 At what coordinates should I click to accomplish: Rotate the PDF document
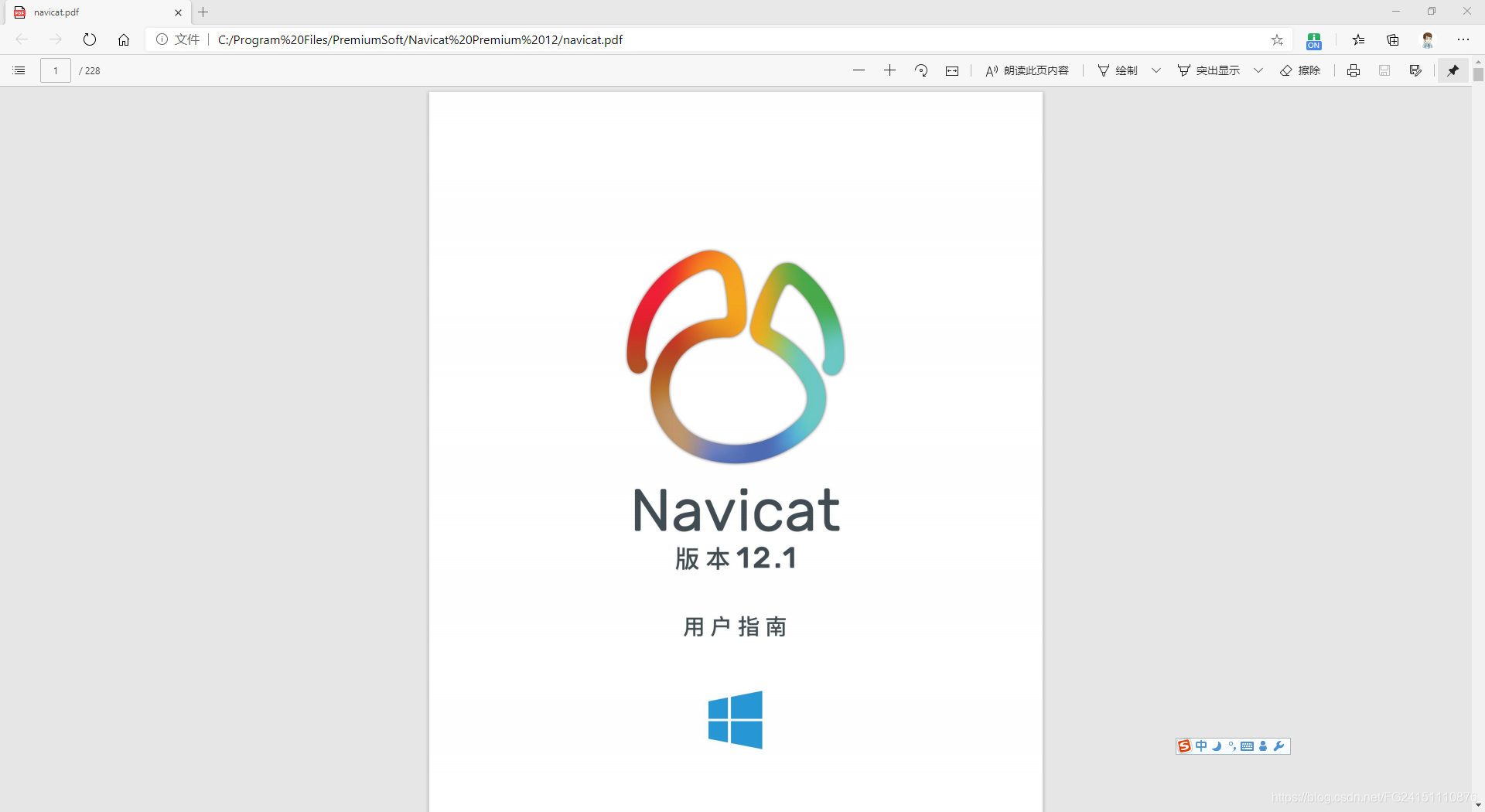point(920,70)
